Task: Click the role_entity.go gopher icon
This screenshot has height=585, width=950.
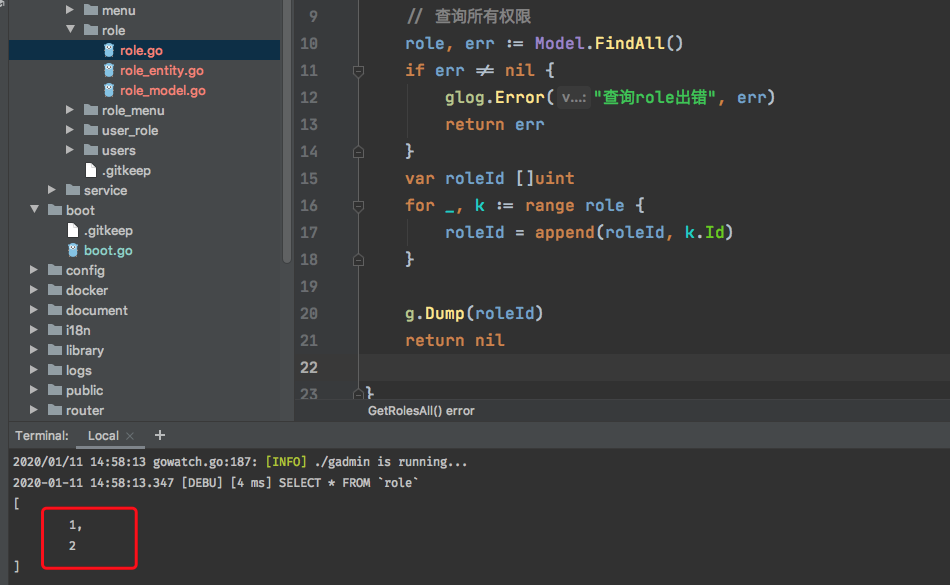Action: pos(108,70)
